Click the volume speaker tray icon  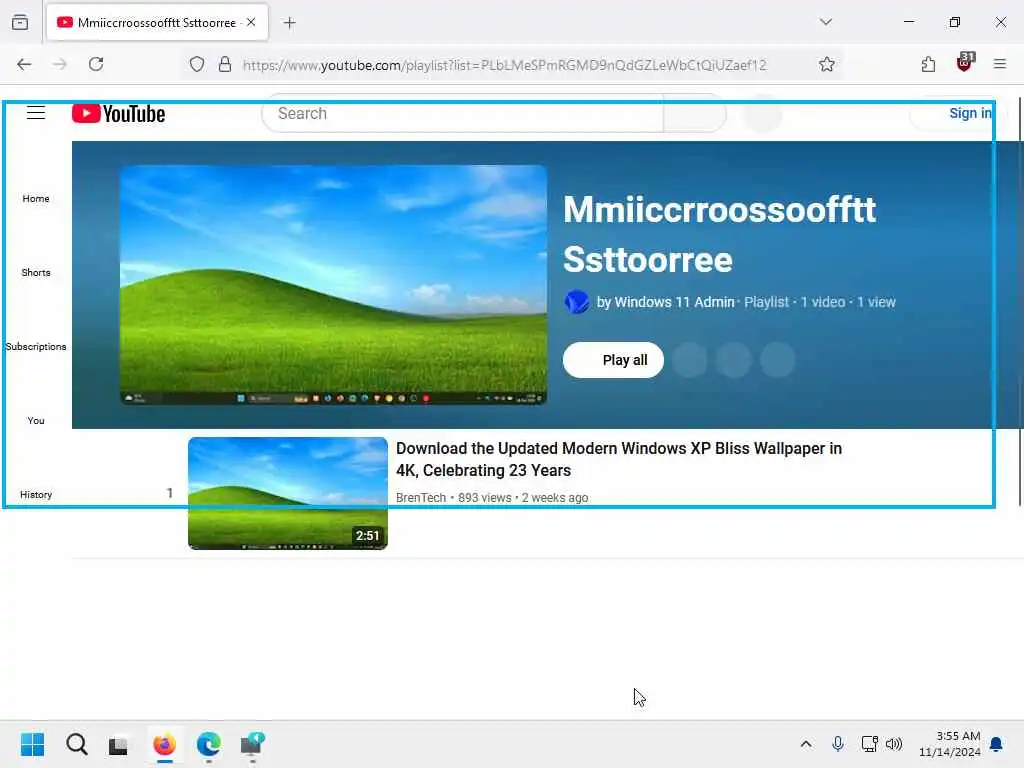pos(894,744)
